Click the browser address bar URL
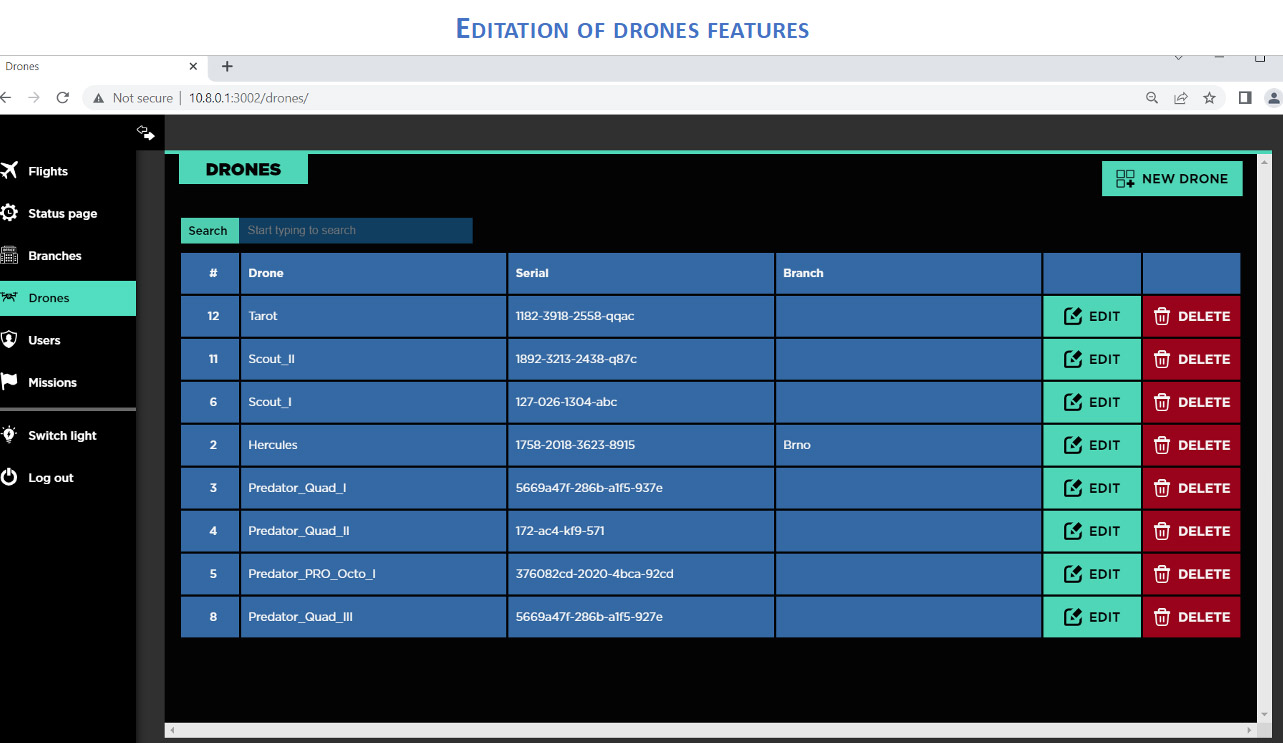The image size is (1283, 743). pyautogui.click(x=248, y=98)
